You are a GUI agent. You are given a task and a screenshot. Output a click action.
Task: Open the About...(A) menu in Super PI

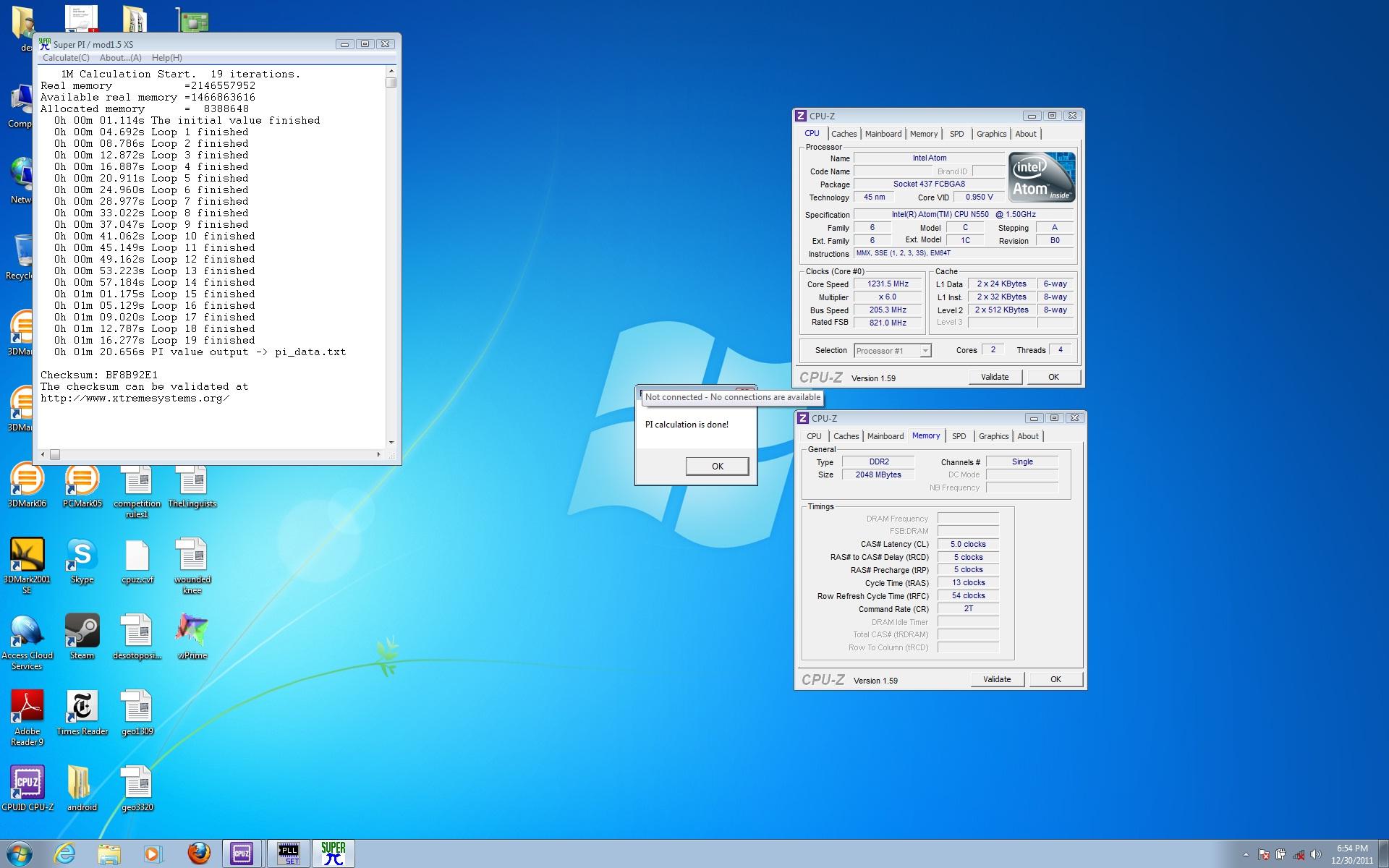click(121, 58)
